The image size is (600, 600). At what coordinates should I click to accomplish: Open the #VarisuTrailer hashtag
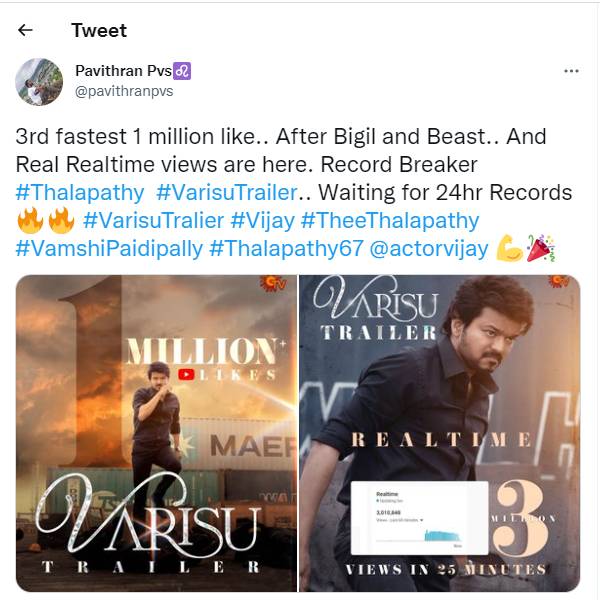(227, 192)
